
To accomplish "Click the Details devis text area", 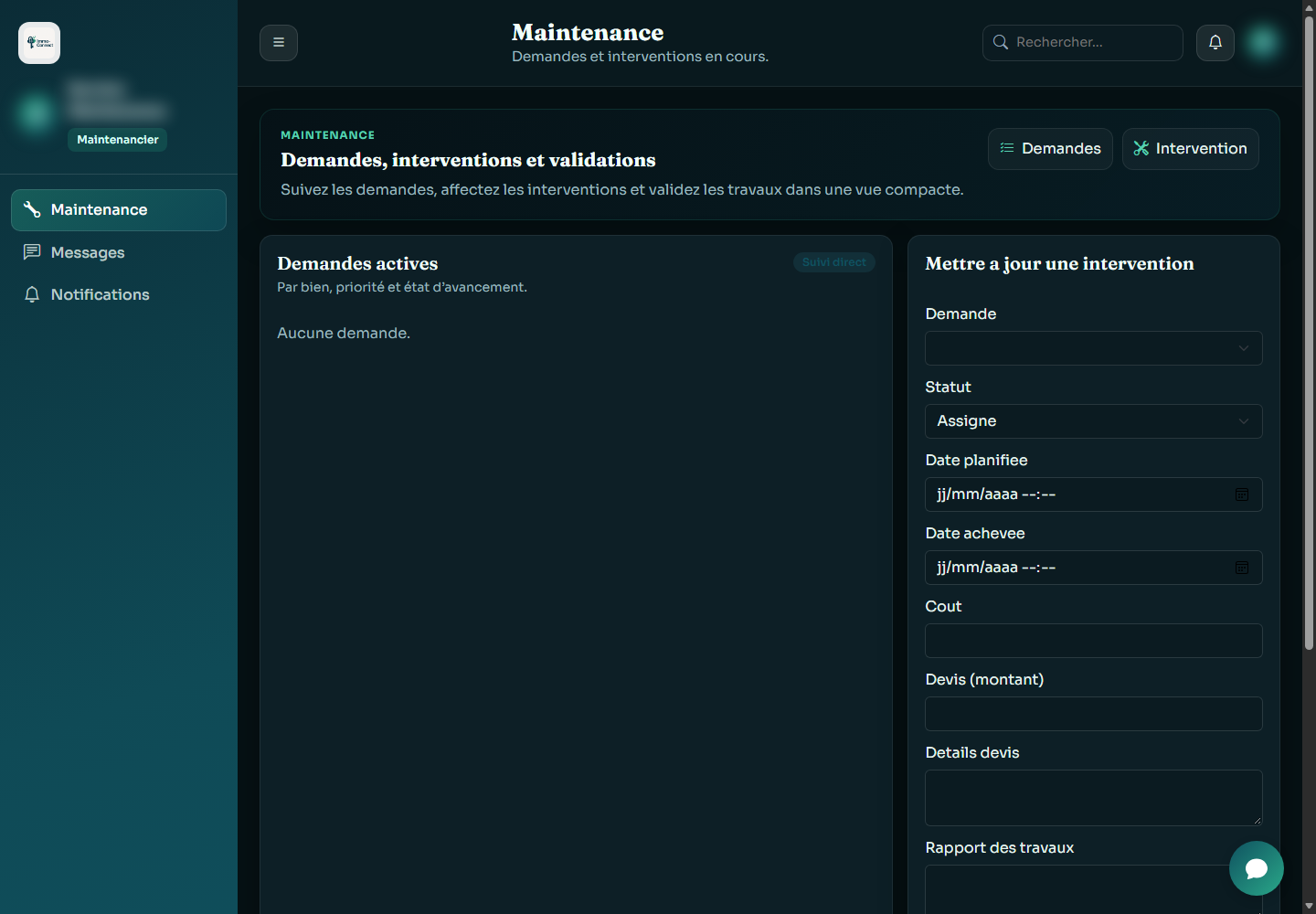I will [1094, 798].
